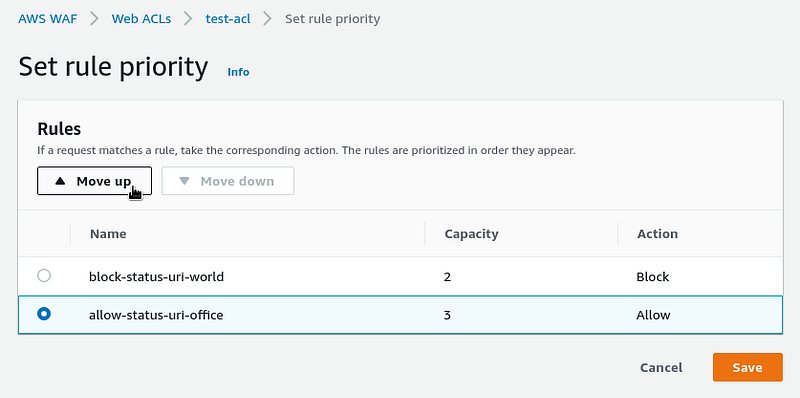The width and height of the screenshot is (800, 398).
Task: Click the Allow action cell
Action: [x=653, y=315]
